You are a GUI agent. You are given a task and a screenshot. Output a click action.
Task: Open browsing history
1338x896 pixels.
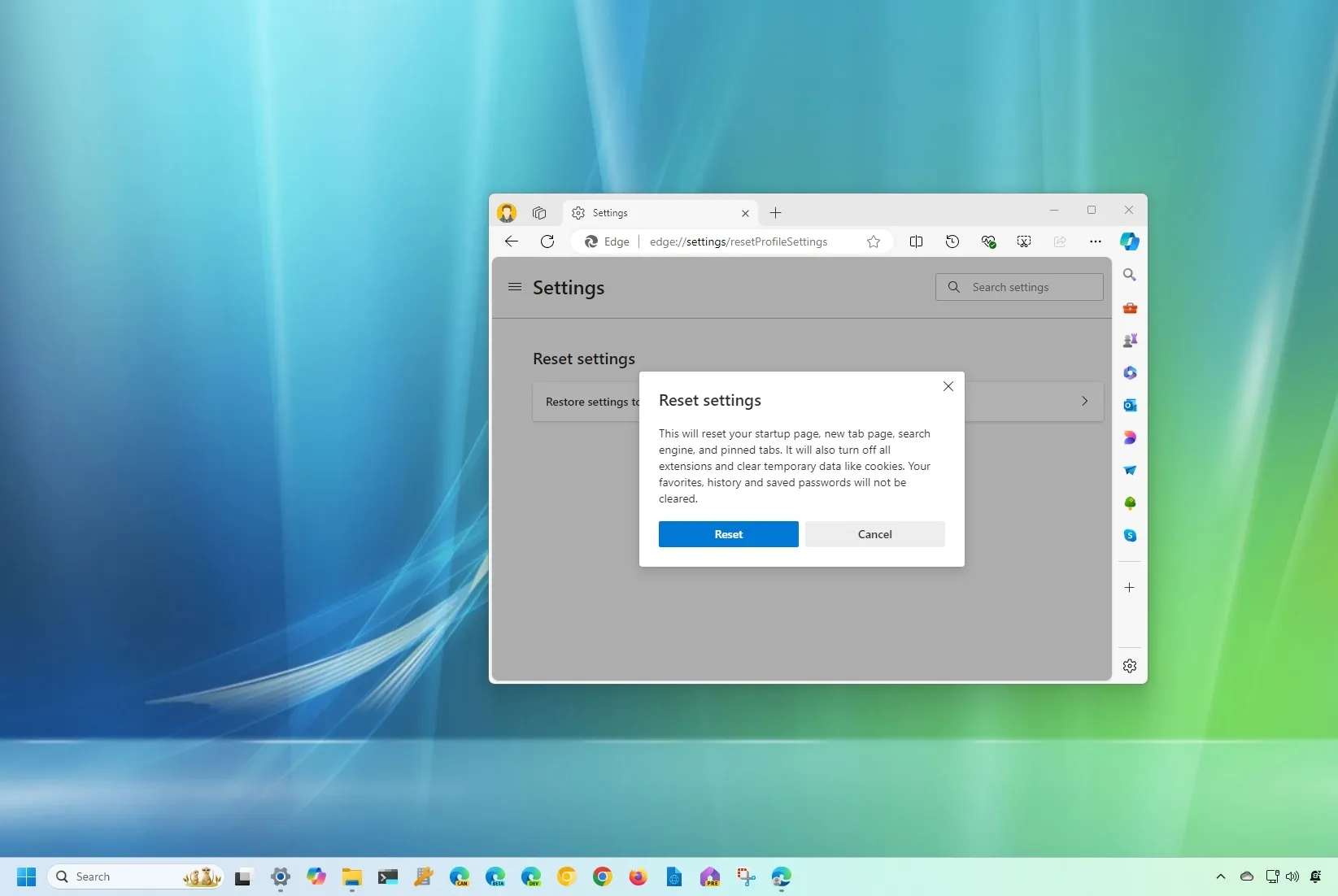952,241
